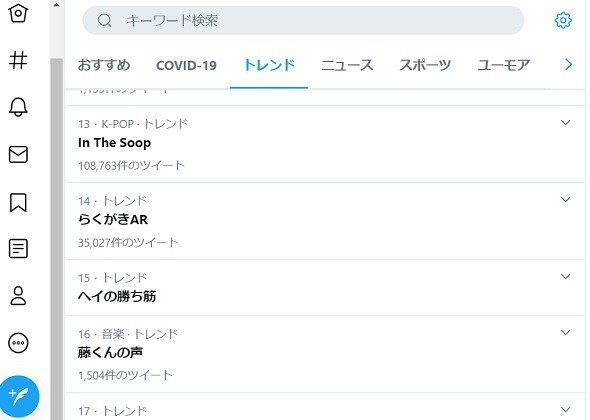Open the Lists icon in sidebar
590x420 pixels.
click(x=18, y=249)
